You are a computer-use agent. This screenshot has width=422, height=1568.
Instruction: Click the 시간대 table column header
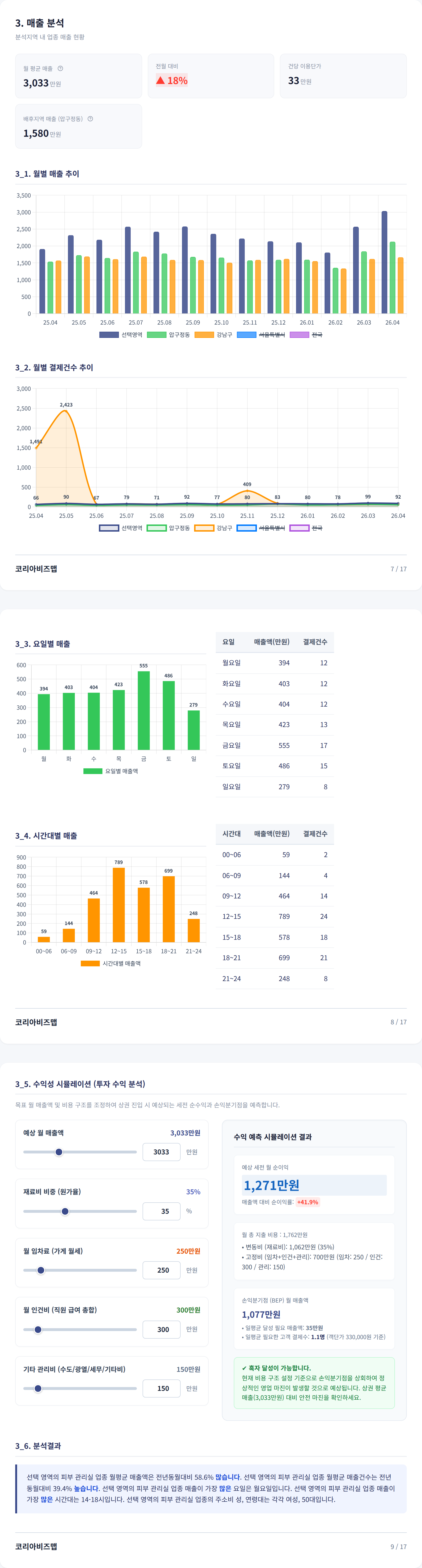231,833
